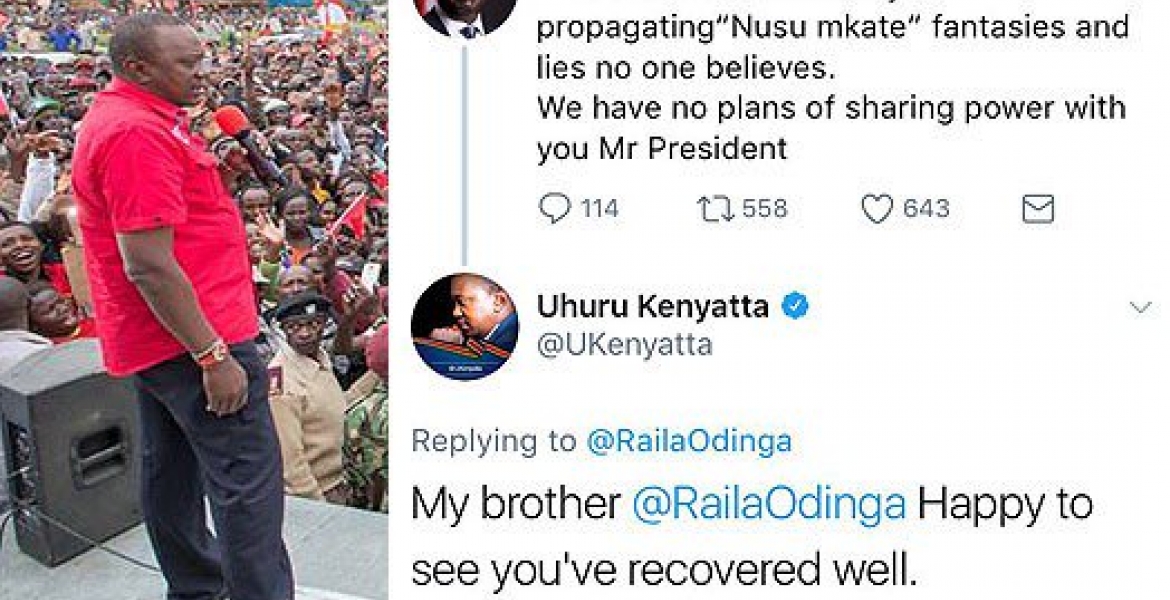Open the rally photo on left
This screenshot has width=1170, height=600.
click(194, 300)
